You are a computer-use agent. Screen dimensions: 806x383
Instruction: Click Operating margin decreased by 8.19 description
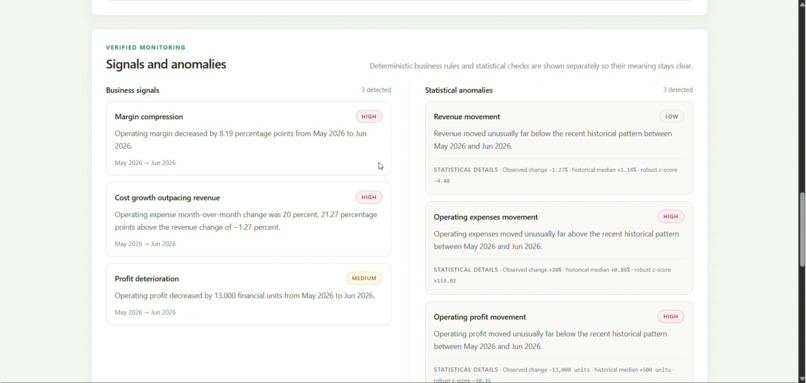coord(241,140)
